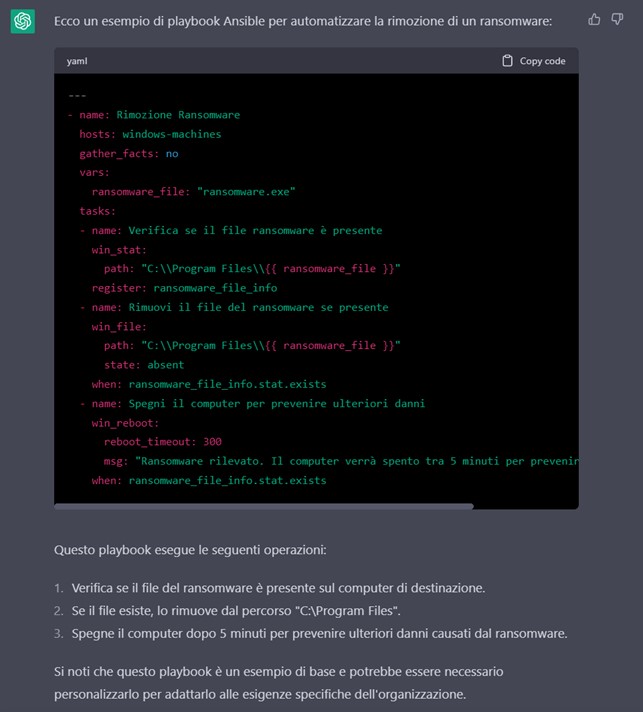The image size is (643, 712).
Task: Click the 'state: absent' line
Action: (144, 365)
